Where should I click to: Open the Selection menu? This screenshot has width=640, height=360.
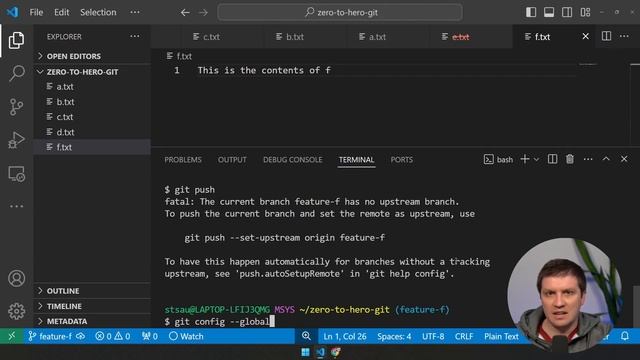(98, 12)
